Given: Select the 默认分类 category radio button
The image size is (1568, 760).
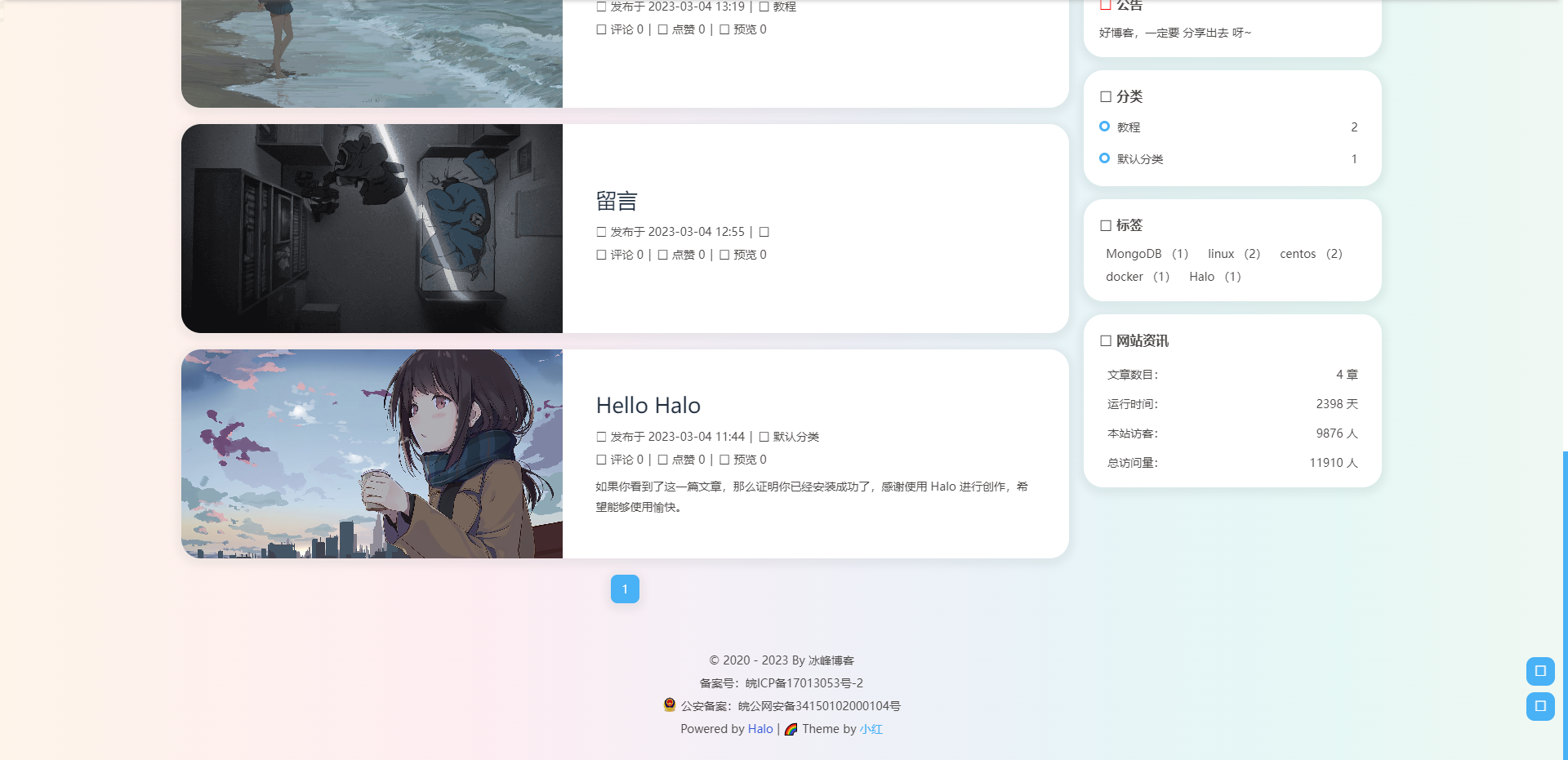Looking at the screenshot, I should point(1105,158).
